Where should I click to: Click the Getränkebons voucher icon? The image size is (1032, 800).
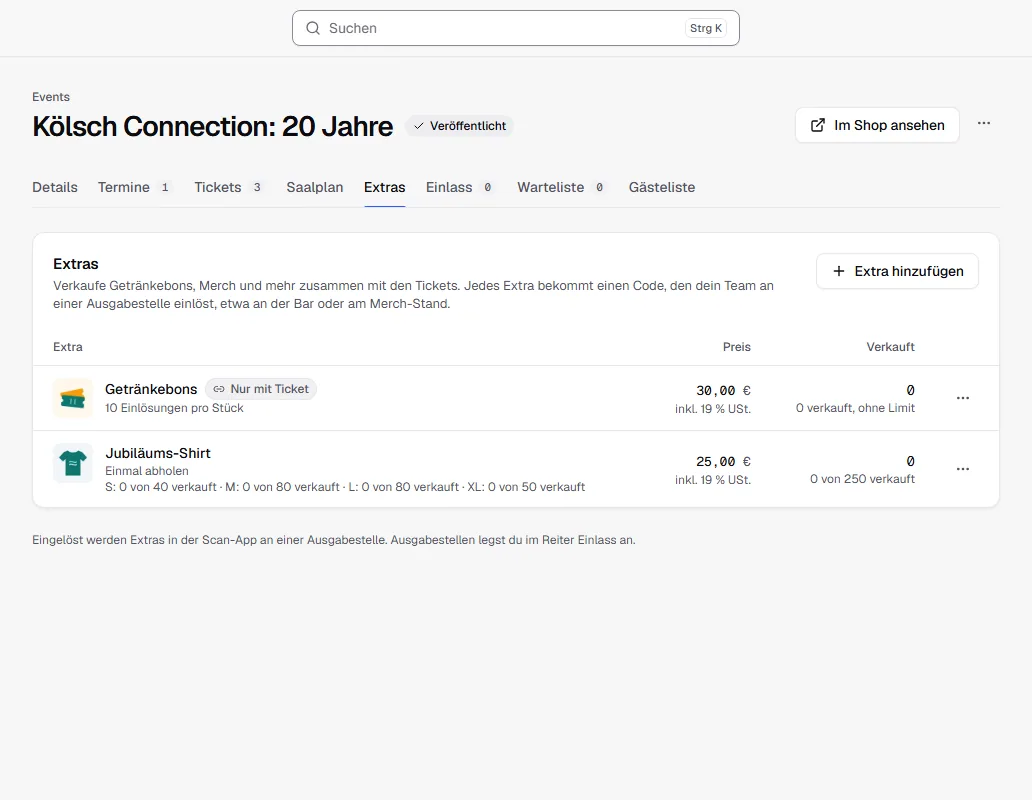coord(72,398)
